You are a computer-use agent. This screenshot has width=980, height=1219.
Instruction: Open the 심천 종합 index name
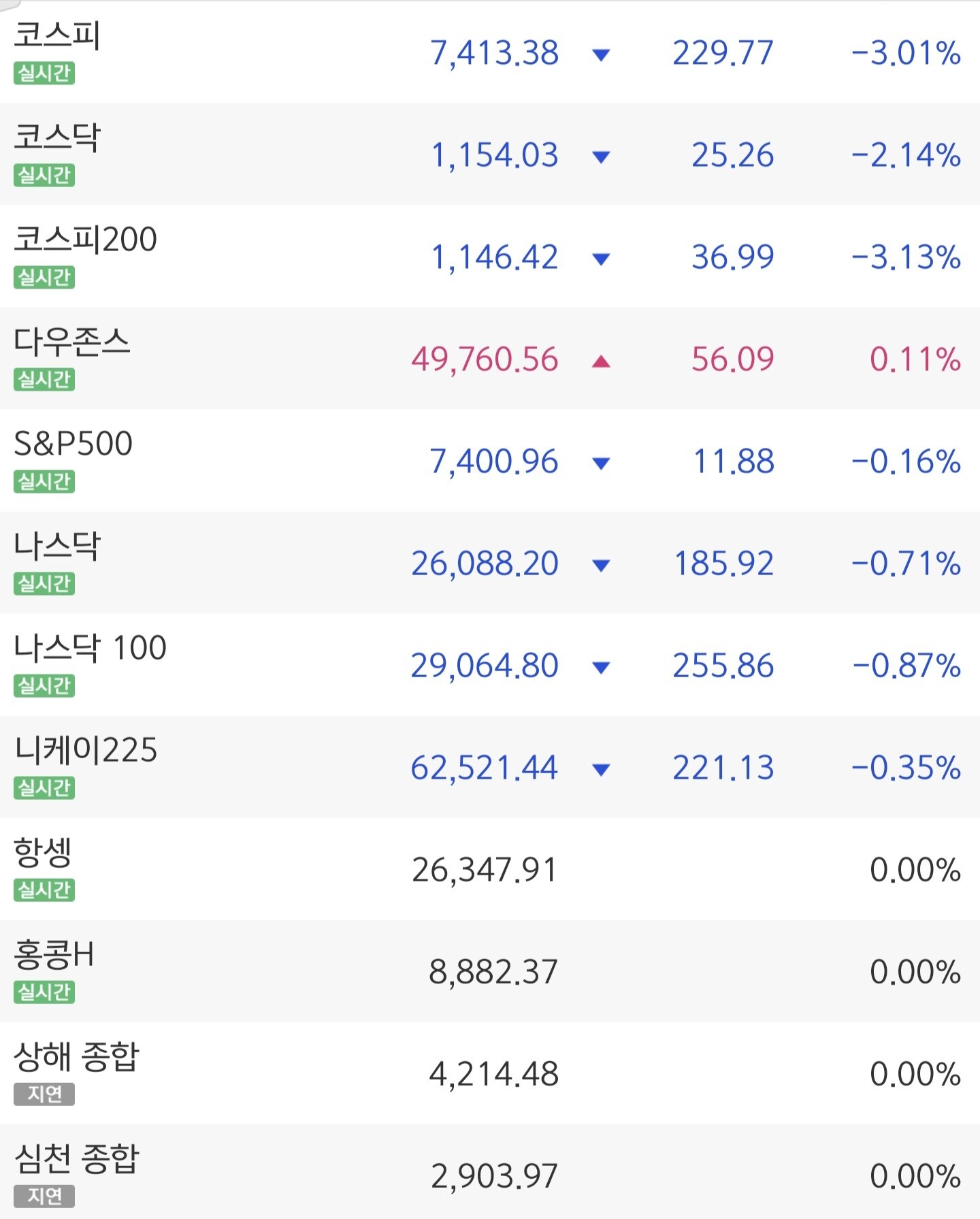[x=77, y=1158]
